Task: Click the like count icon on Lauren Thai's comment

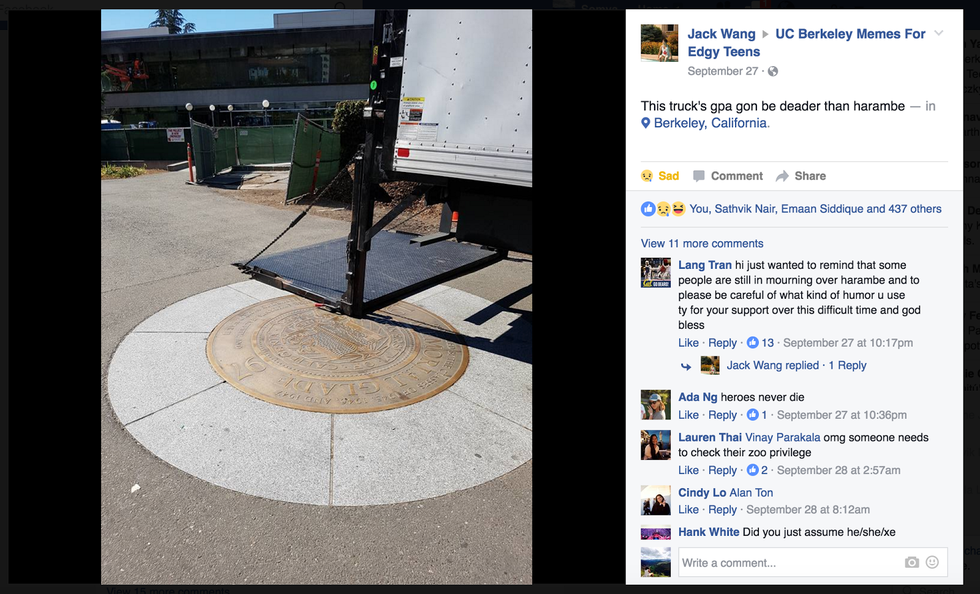Action: tap(752, 470)
